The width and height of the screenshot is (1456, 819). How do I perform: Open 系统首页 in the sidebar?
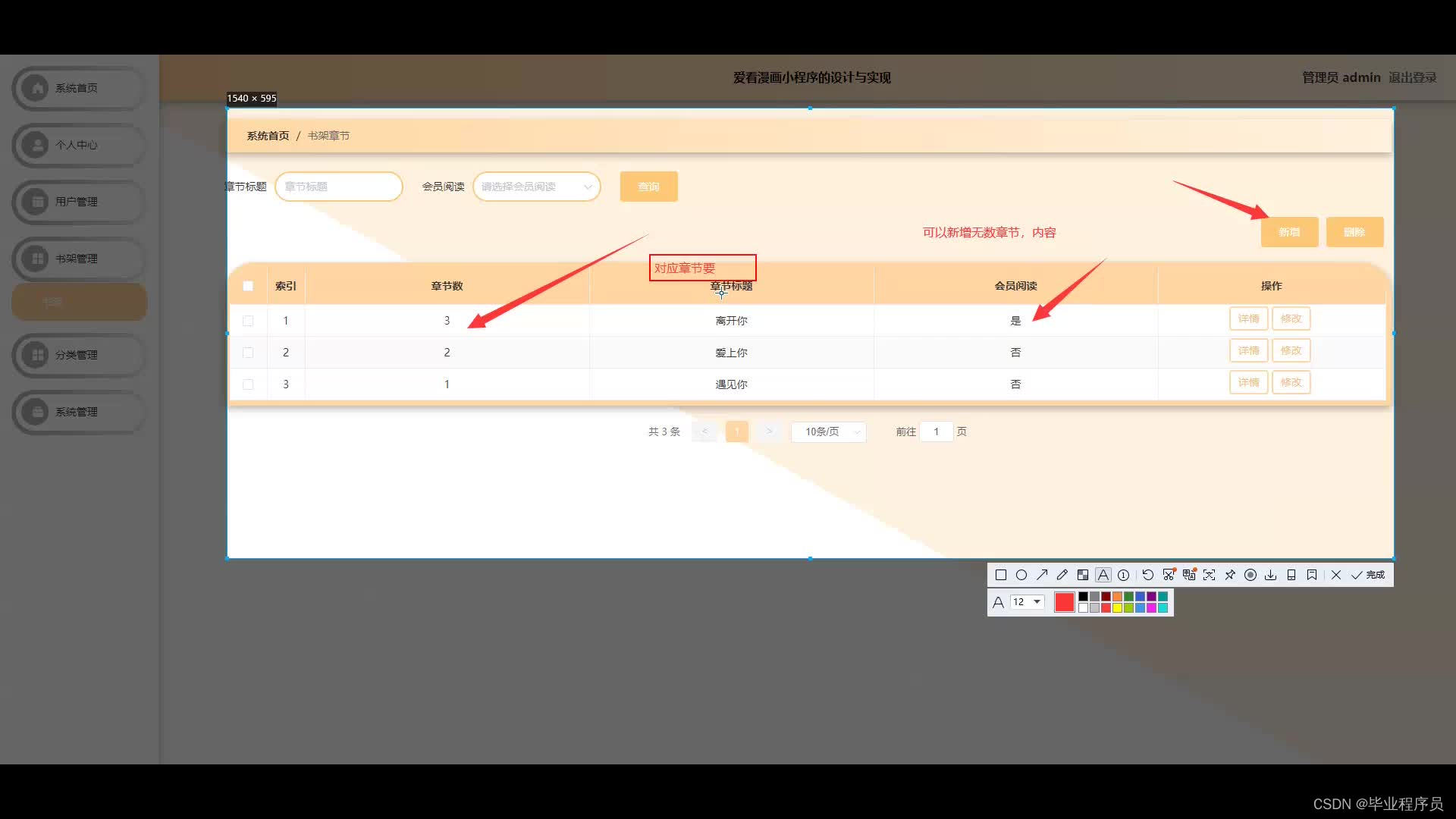pos(79,88)
